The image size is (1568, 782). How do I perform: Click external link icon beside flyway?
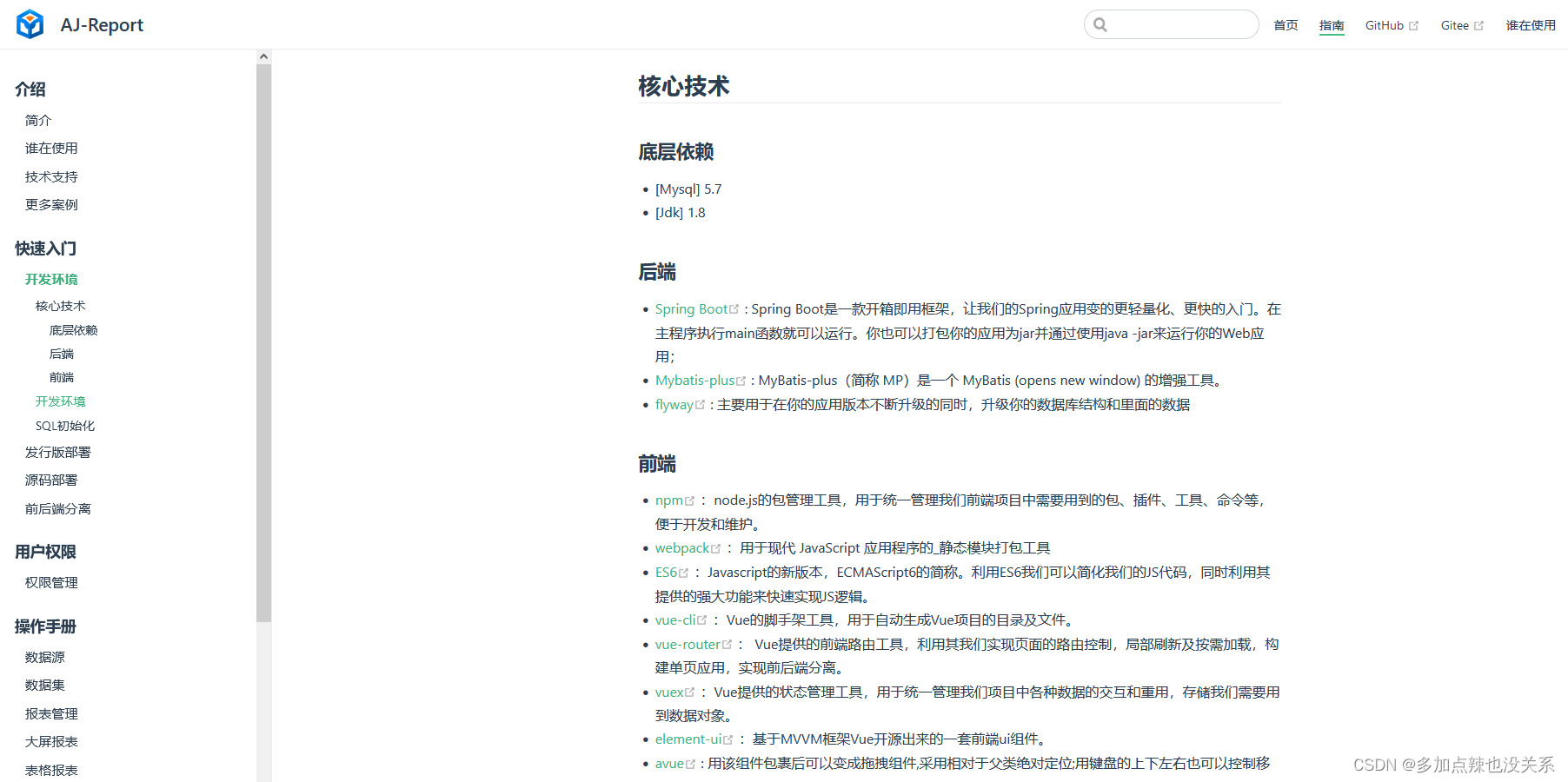tap(701, 405)
